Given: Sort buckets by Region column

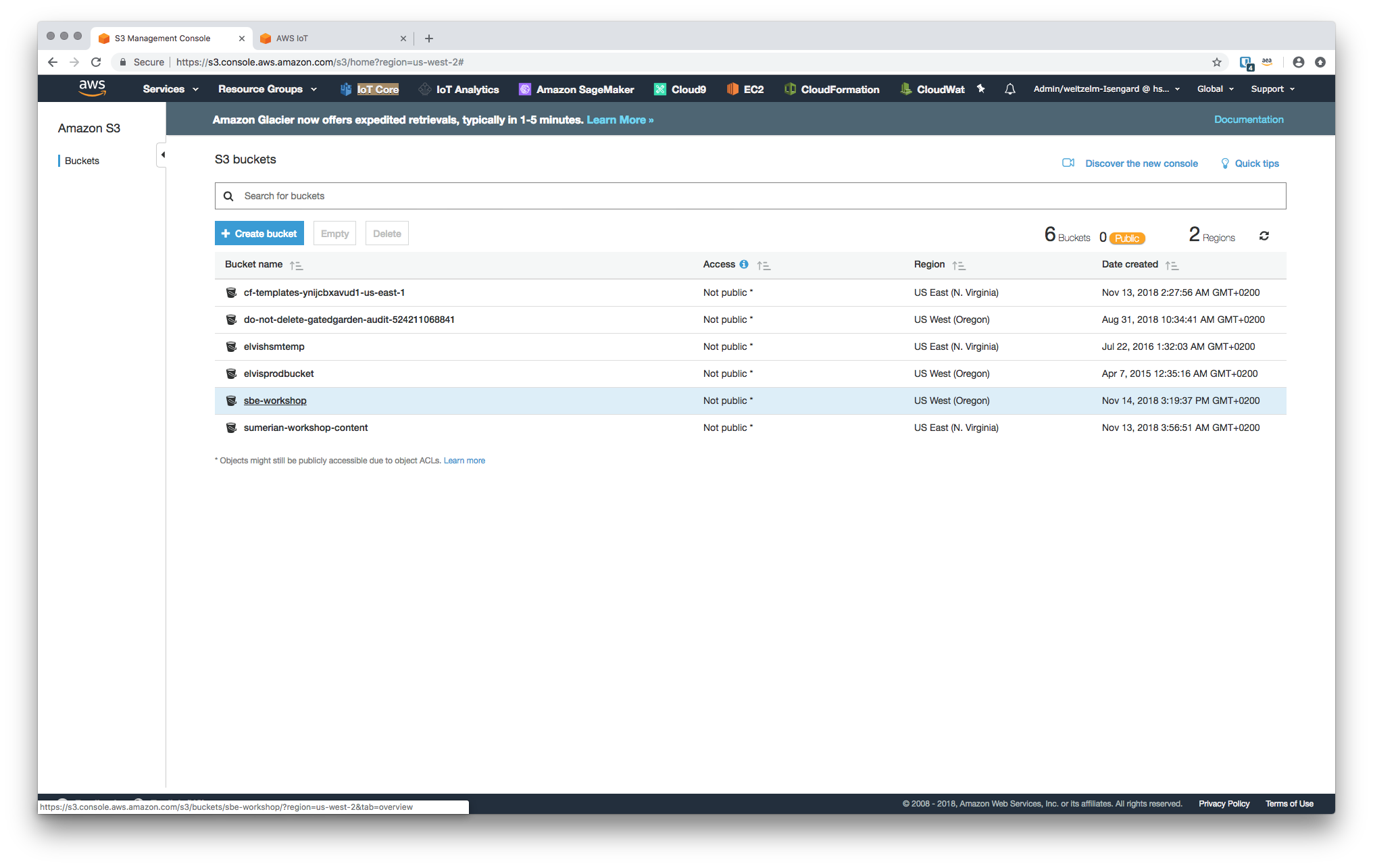Looking at the screenshot, I should [x=959, y=265].
